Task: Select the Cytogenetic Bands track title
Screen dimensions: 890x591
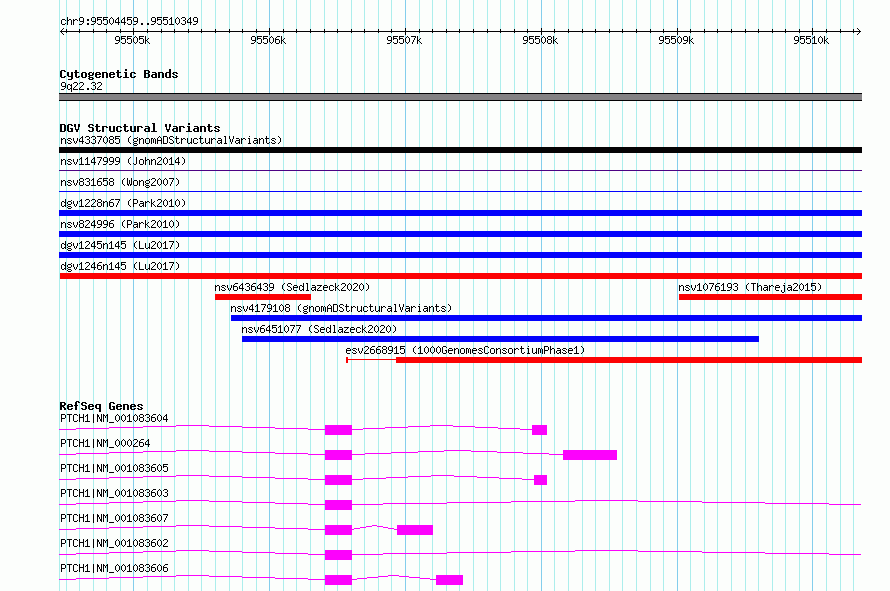Action: point(119,74)
